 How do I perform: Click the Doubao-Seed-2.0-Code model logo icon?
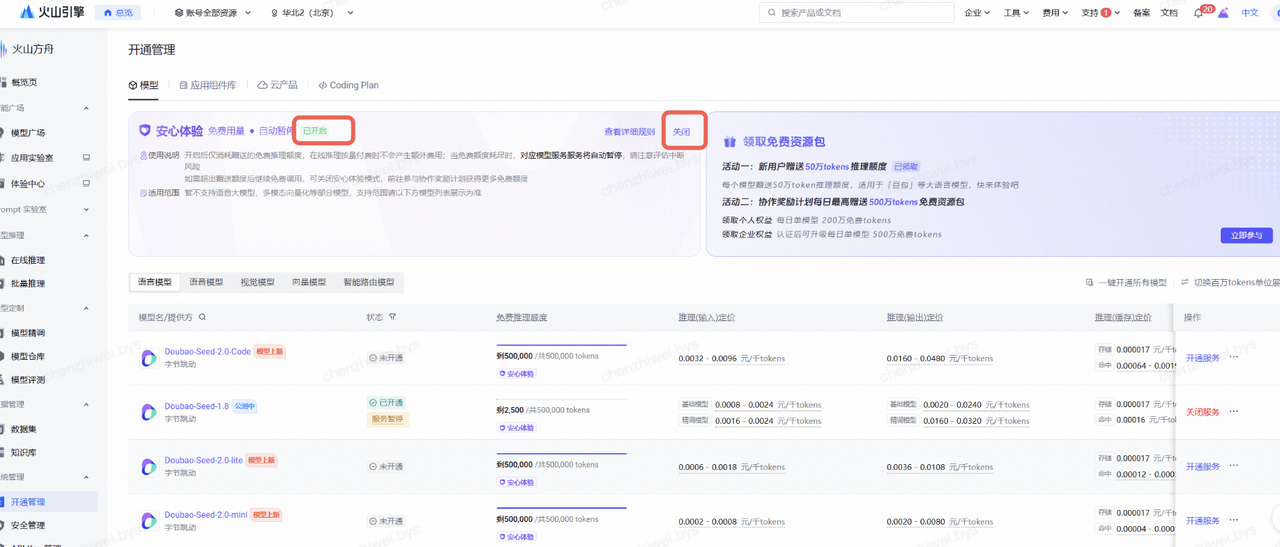coord(148,357)
